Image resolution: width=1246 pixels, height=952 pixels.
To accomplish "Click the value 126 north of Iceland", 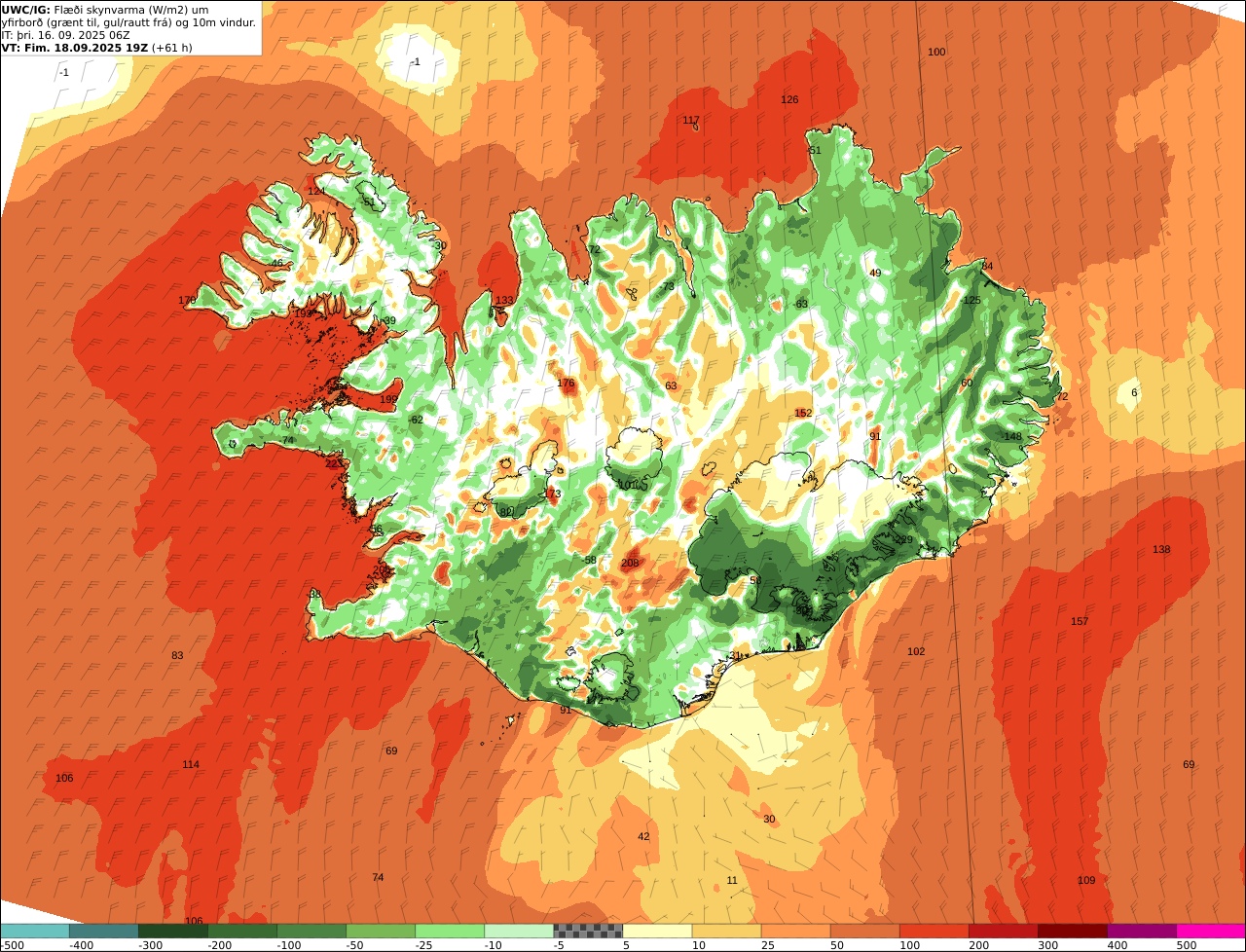I will coord(789,100).
